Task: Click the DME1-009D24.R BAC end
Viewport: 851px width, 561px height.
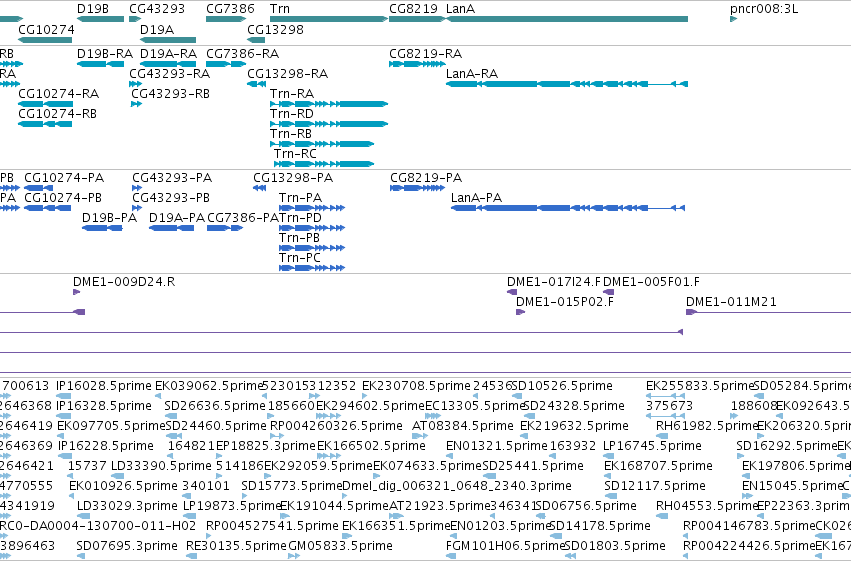Action: click(x=77, y=292)
